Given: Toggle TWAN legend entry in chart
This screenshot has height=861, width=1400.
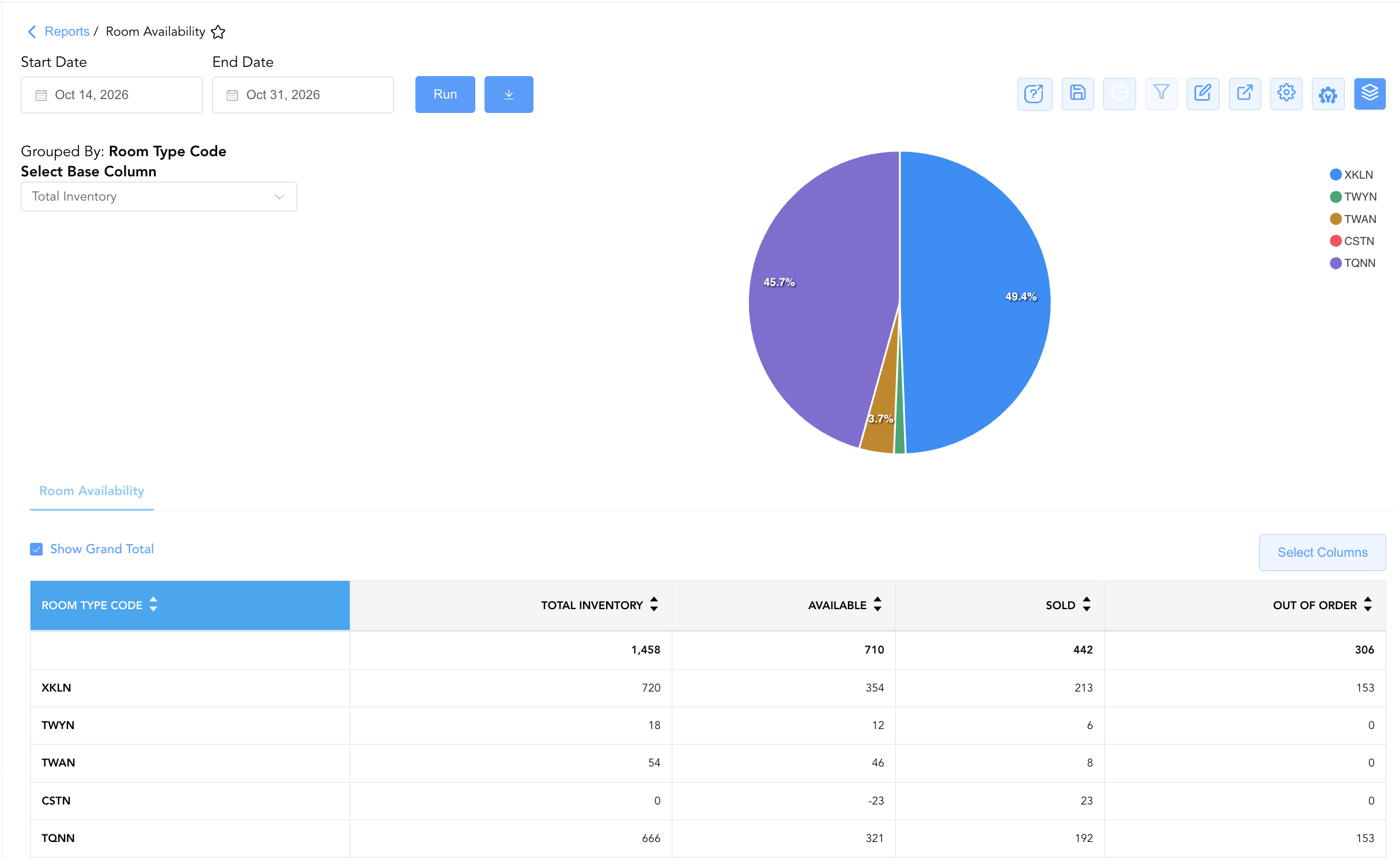Looking at the screenshot, I should pos(1353,219).
